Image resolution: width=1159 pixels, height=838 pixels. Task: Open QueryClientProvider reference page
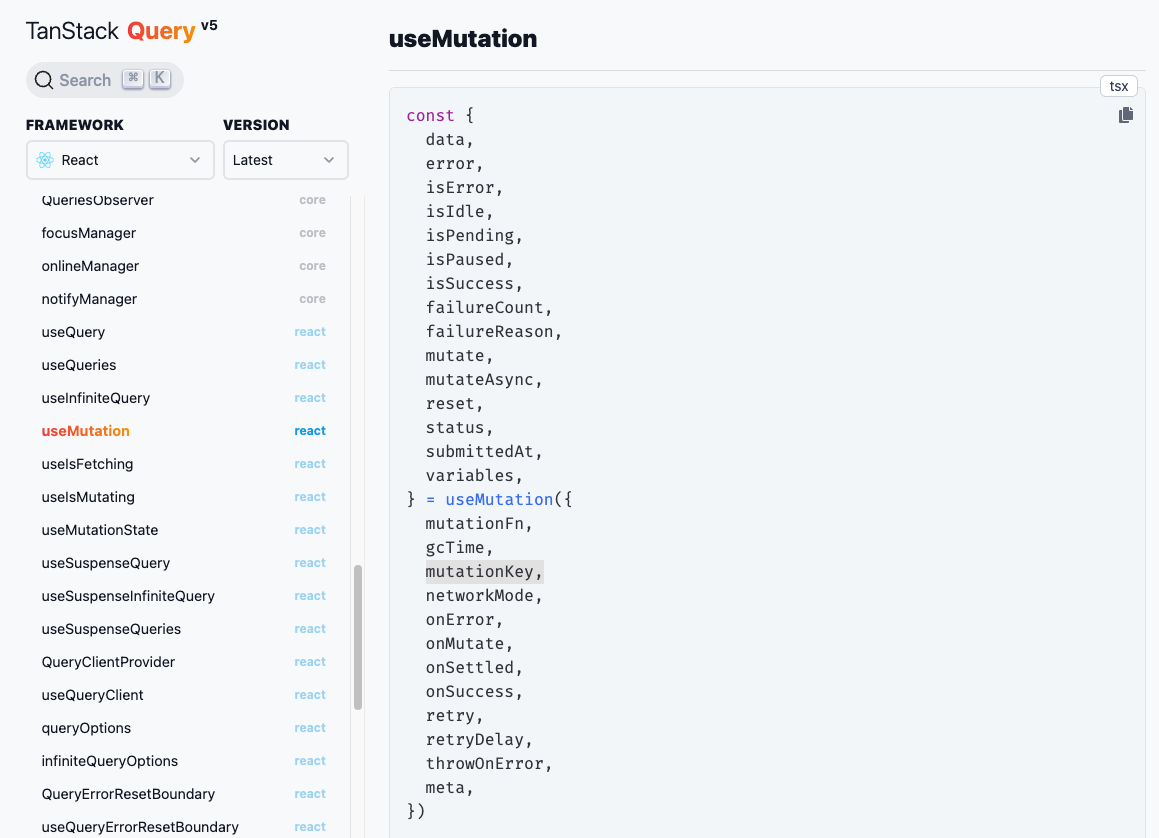point(109,662)
